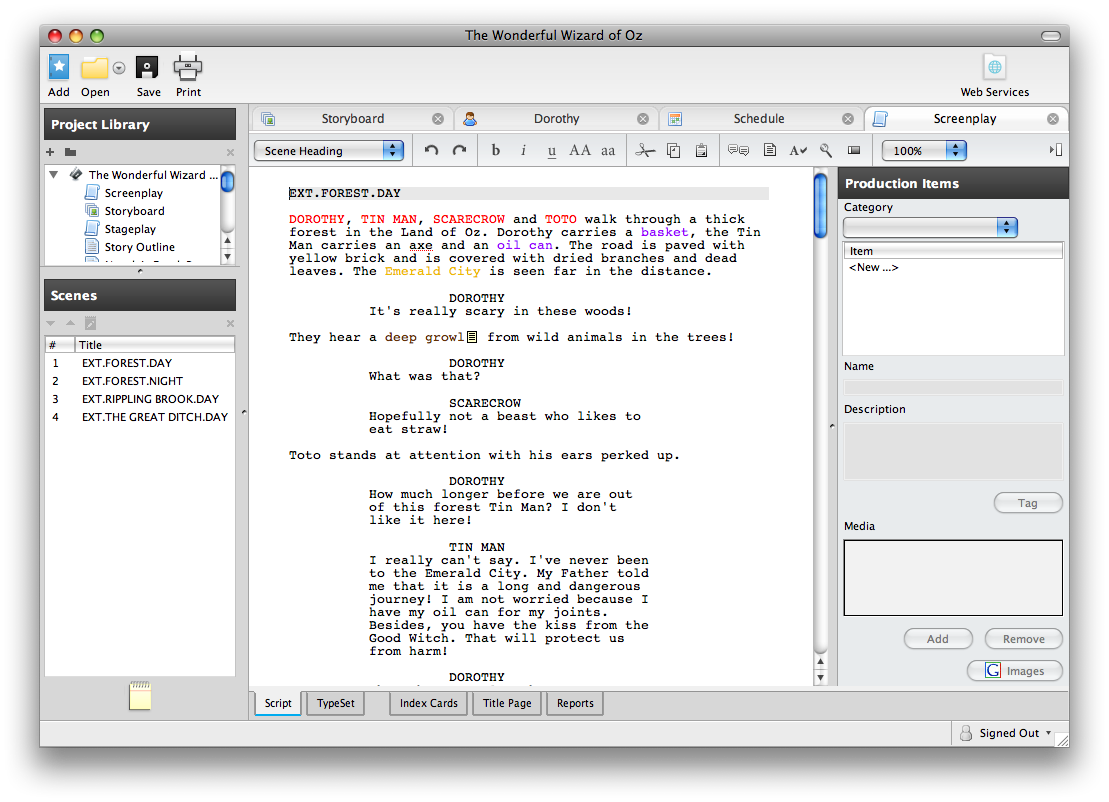This screenshot has height=802, width=1109.
Task: Toggle the sidebar with the panel arrow icon
Action: pos(1055,150)
